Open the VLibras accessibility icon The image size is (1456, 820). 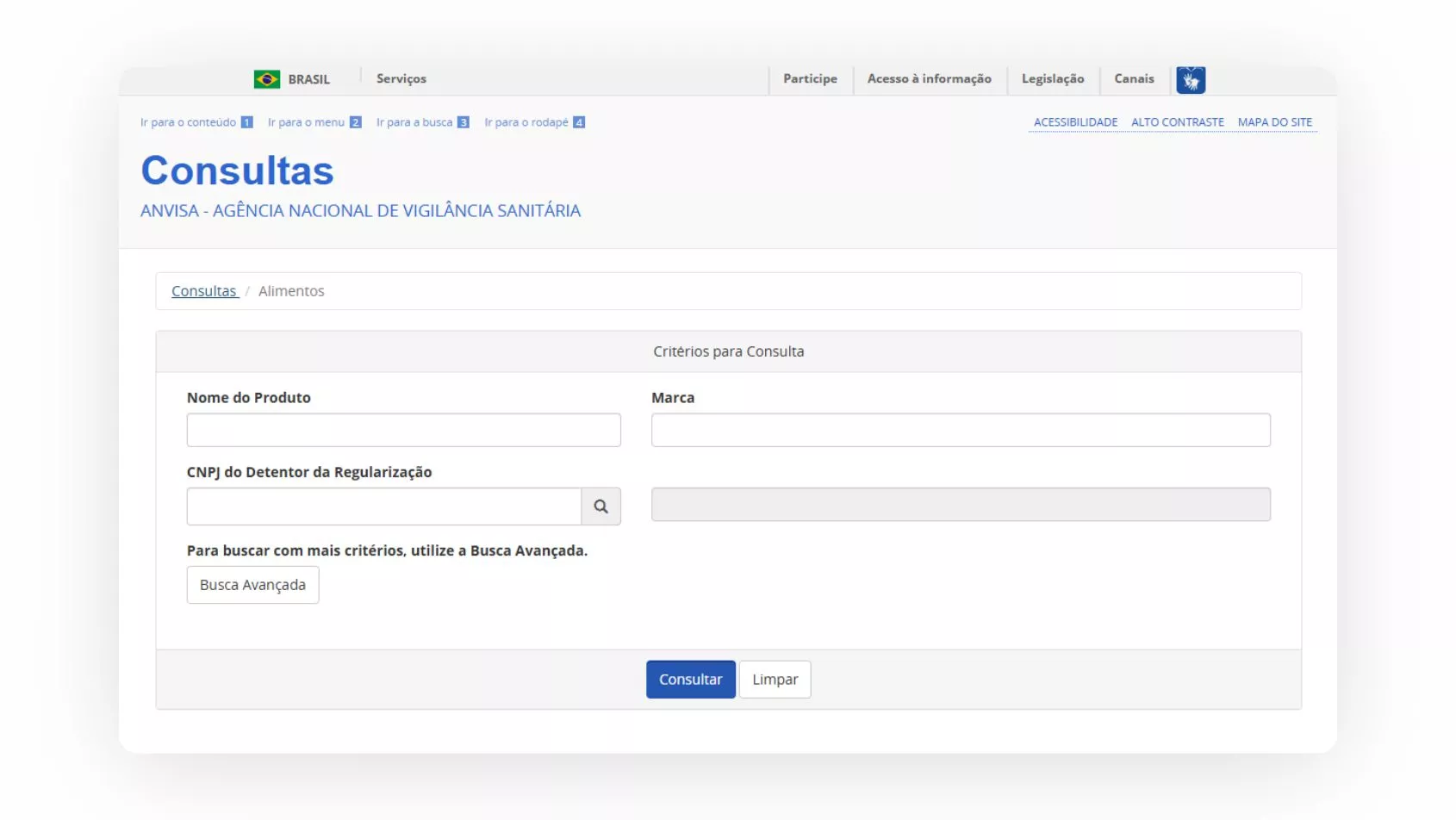pyautogui.click(x=1191, y=80)
